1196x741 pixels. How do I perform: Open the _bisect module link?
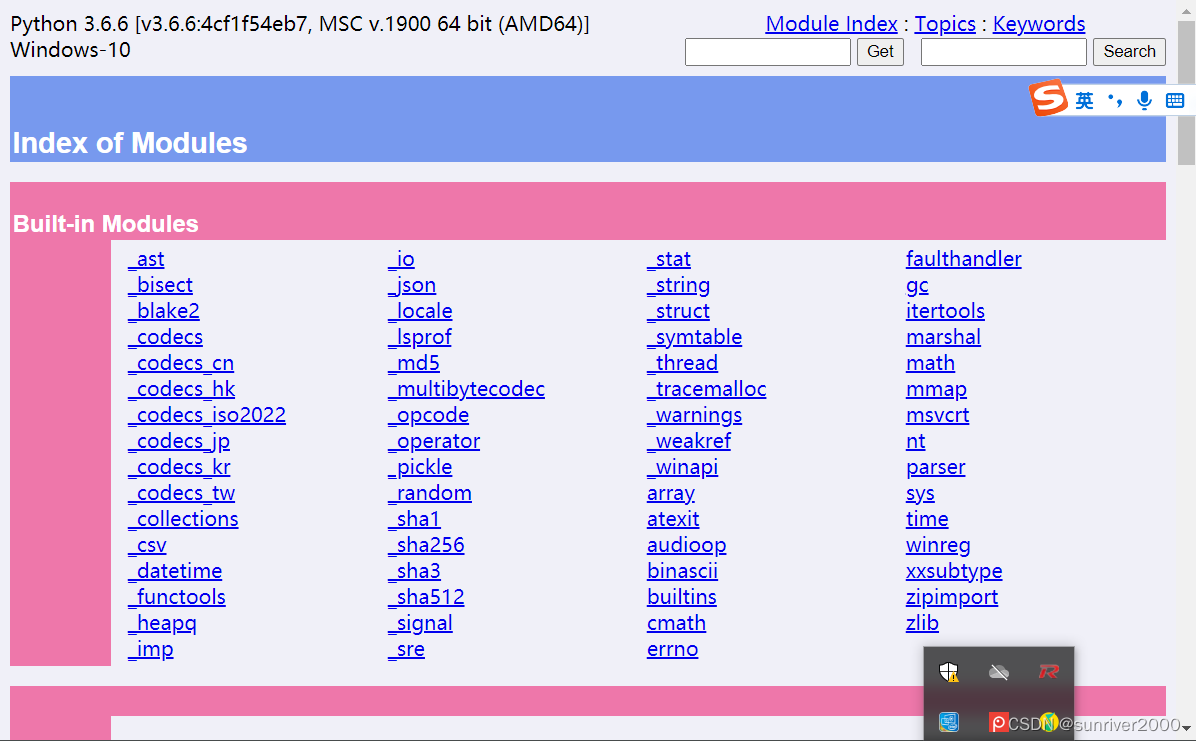(160, 285)
